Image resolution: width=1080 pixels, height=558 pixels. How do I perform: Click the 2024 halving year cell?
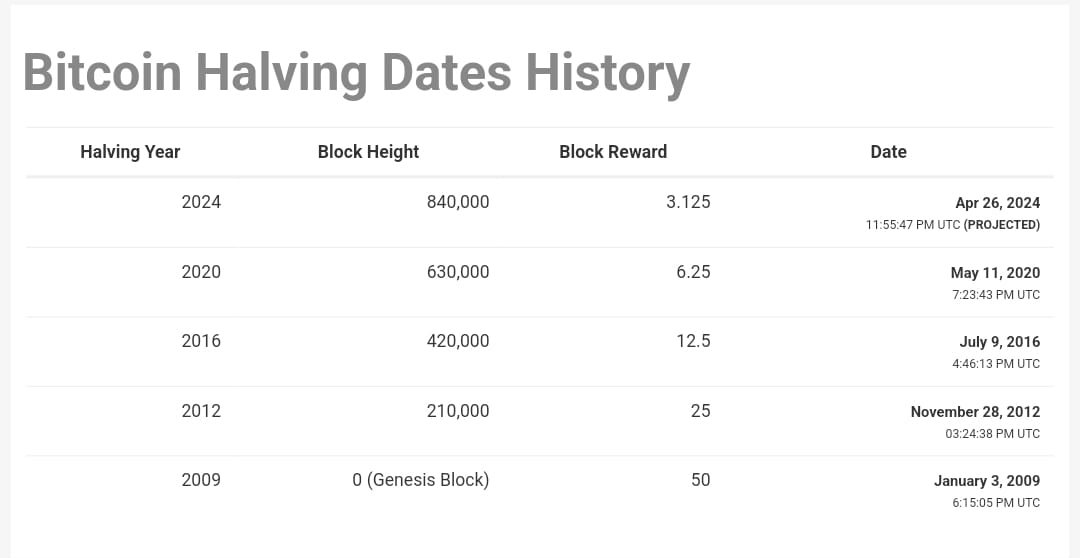(201, 202)
